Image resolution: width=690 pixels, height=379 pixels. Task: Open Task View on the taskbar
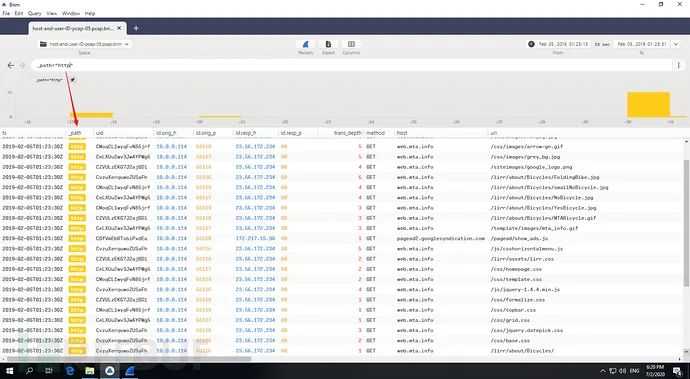[49, 371]
